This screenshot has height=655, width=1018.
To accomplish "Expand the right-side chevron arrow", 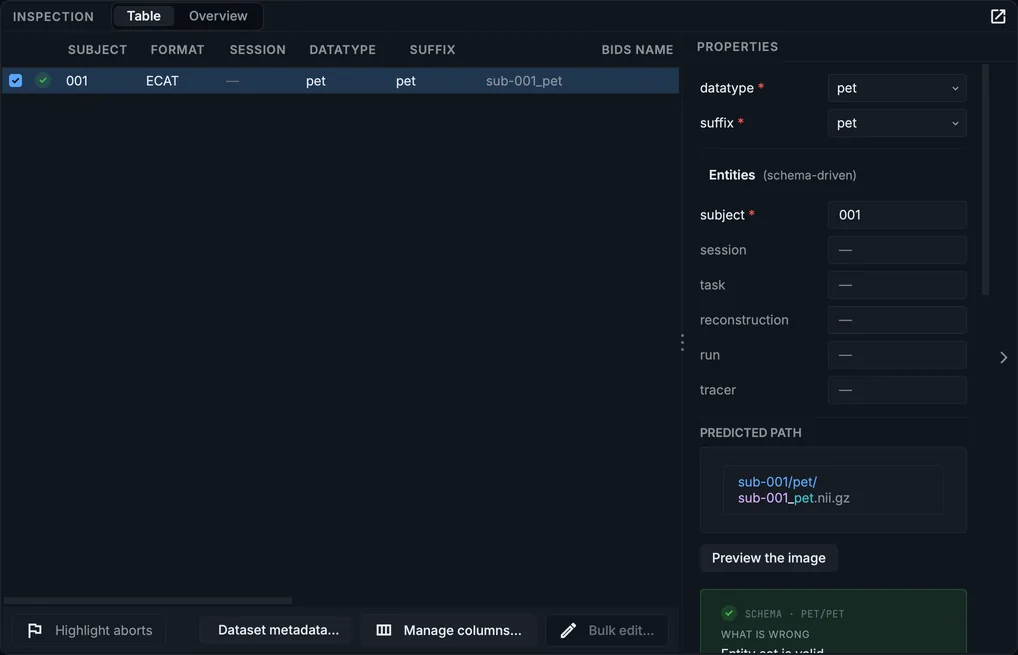I will (x=1003, y=357).
